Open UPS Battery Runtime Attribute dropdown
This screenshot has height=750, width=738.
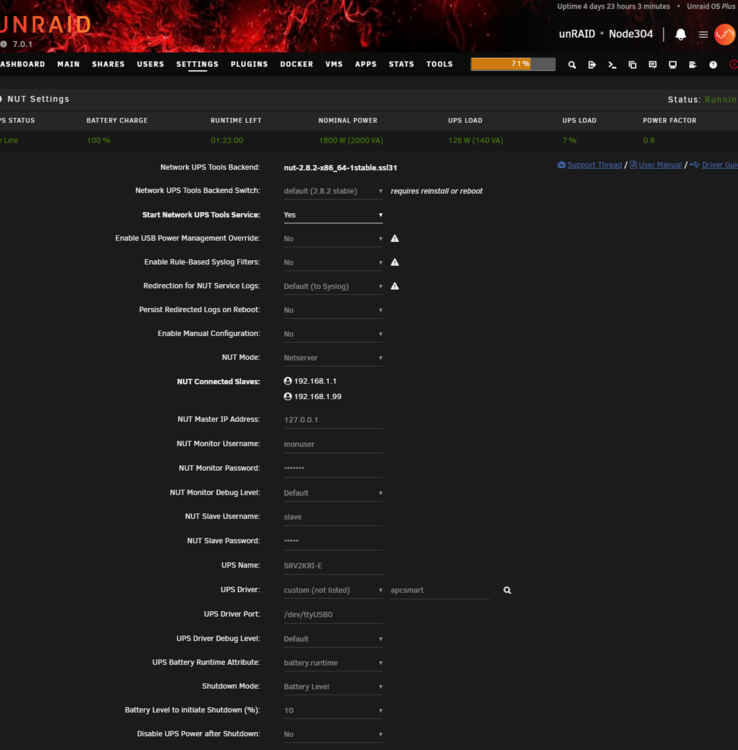click(x=333, y=663)
